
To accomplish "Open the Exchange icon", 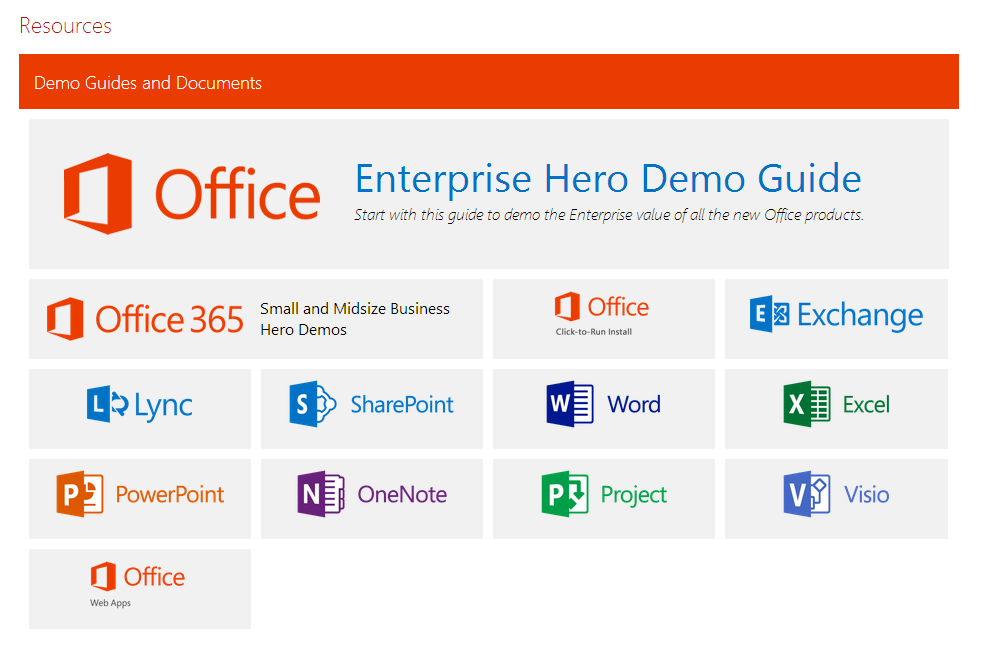I will [x=769, y=314].
